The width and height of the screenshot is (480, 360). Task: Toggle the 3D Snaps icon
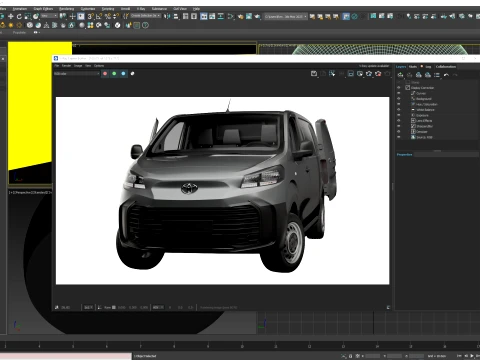[x=91, y=16]
